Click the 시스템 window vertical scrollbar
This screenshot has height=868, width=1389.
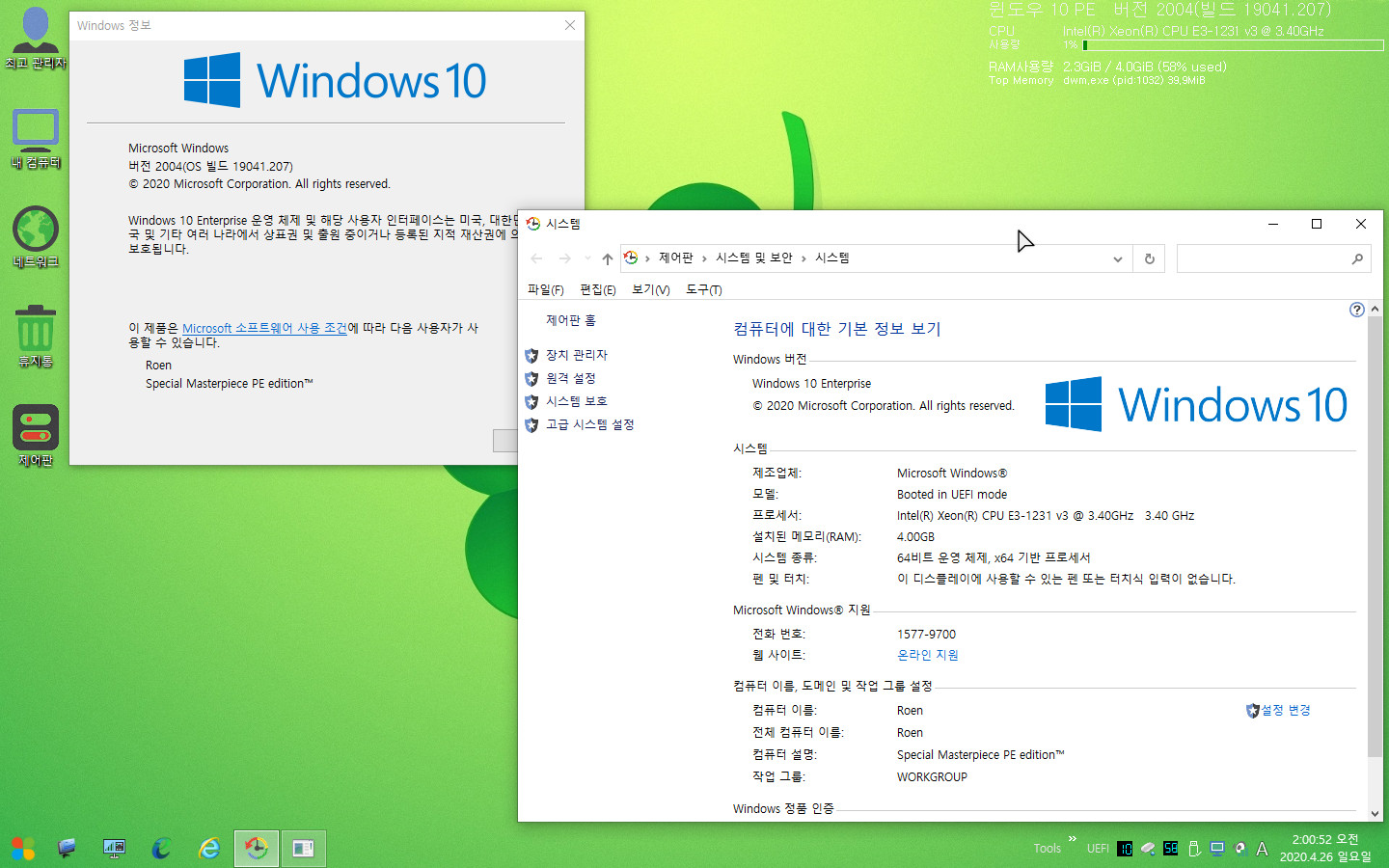[x=1375, y=537]
